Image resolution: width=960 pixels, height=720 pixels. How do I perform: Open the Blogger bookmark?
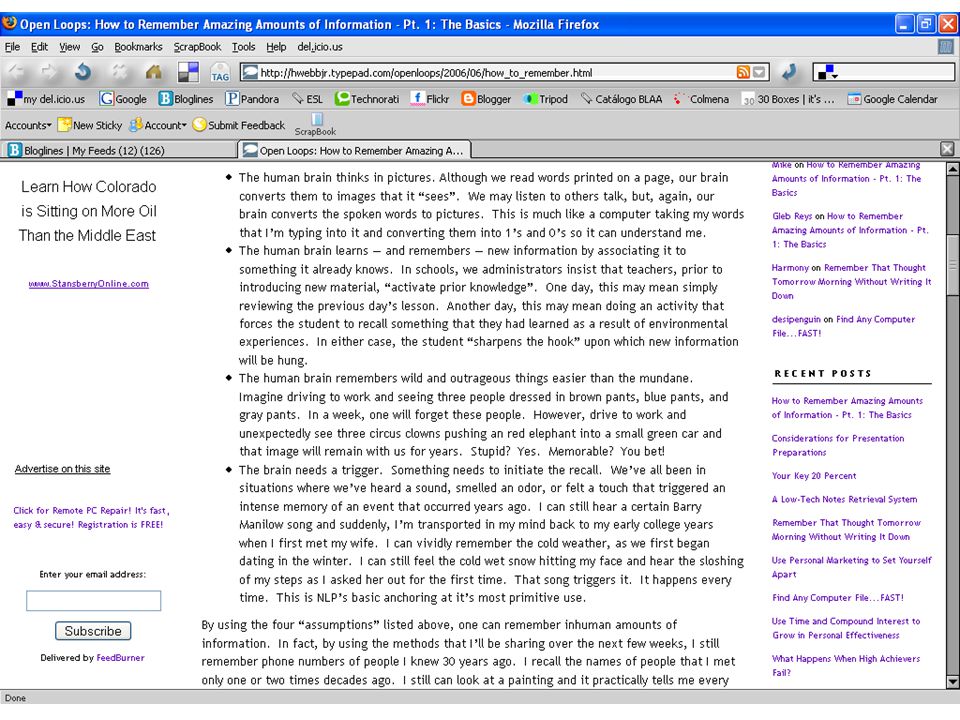click(487, 99)
